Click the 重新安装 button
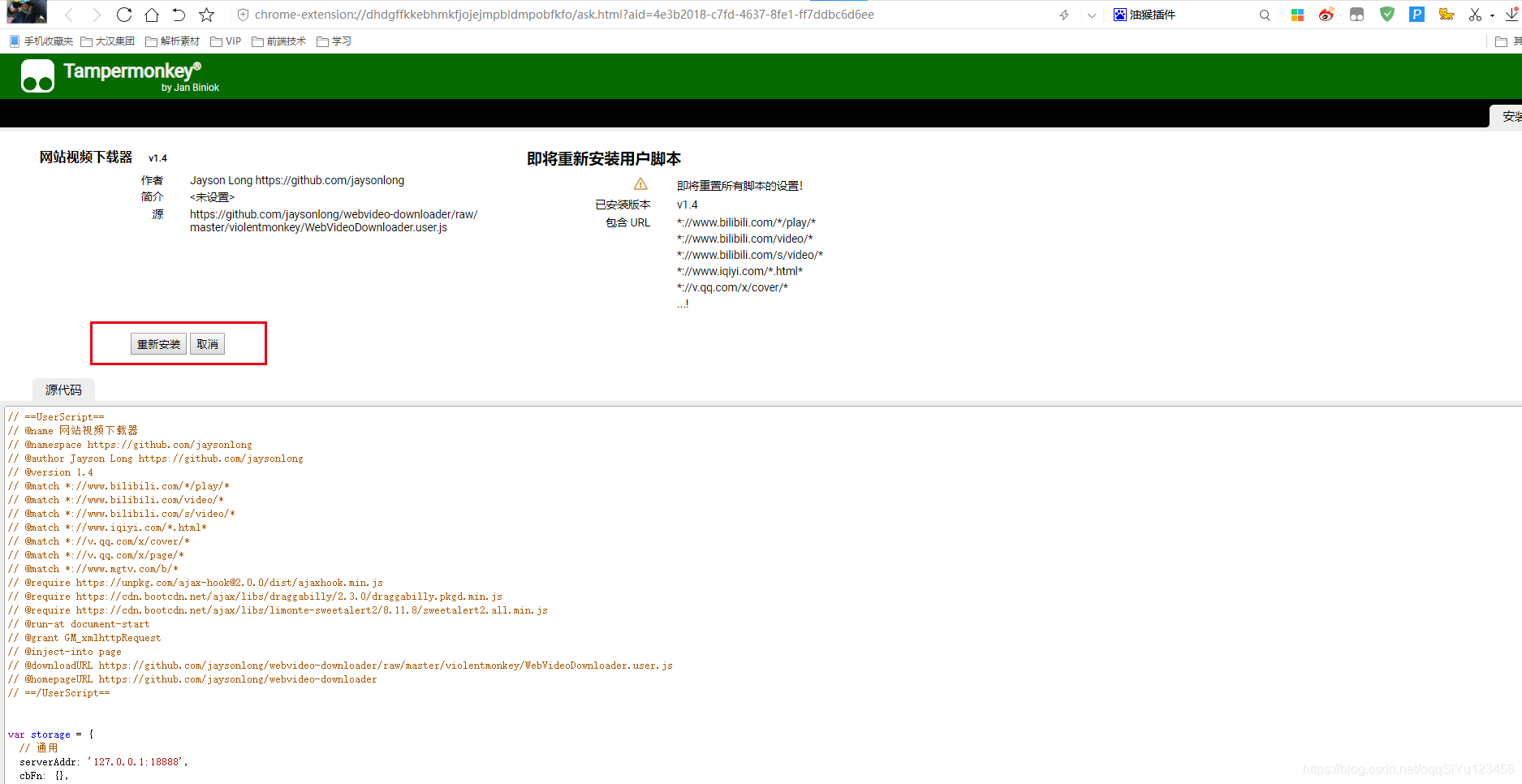Screen dimensions: 1522x784 coord(158,344)
